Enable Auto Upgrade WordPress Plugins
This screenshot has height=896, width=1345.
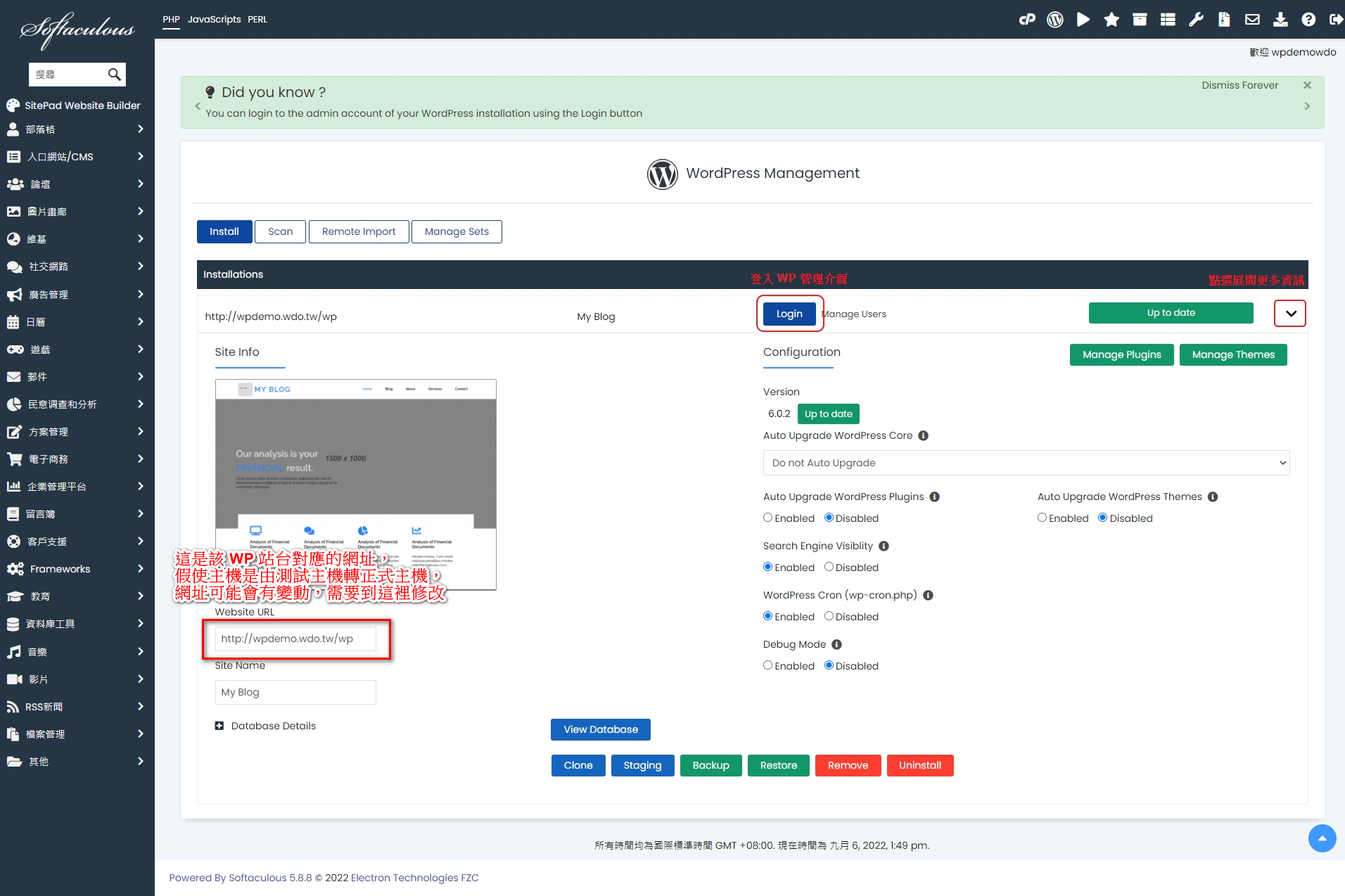tap(768, 518)
